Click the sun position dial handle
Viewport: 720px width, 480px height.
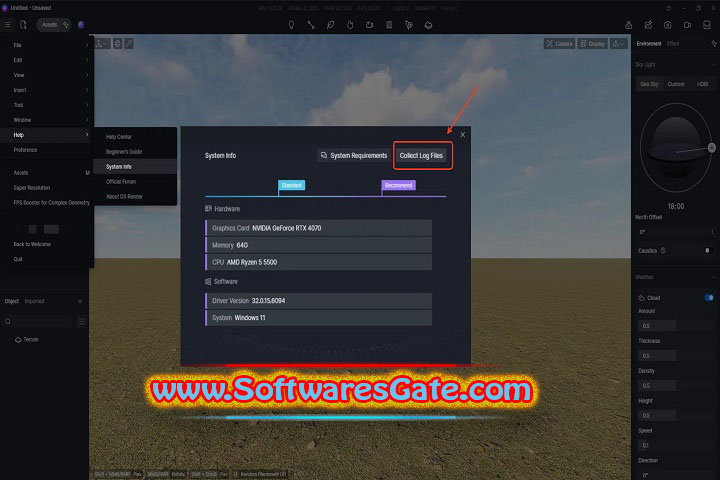point(711,147)
